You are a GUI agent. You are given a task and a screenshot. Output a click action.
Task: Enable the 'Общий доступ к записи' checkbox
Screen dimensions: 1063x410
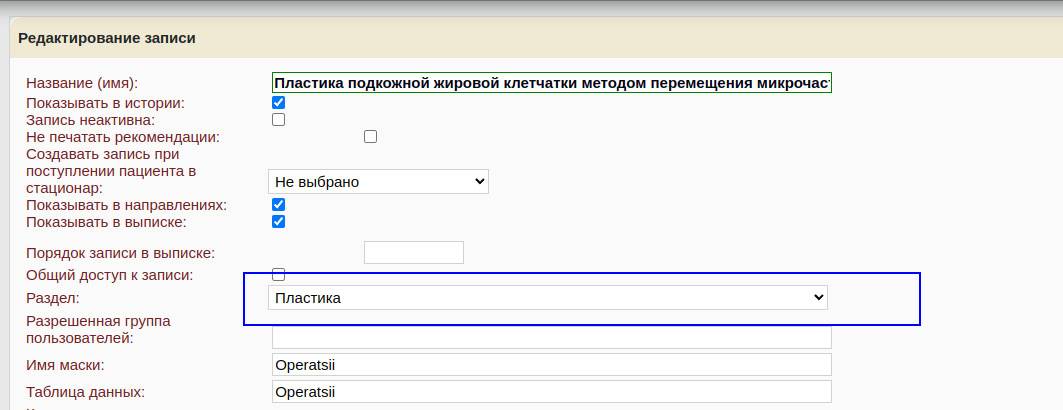click(279, 274)
